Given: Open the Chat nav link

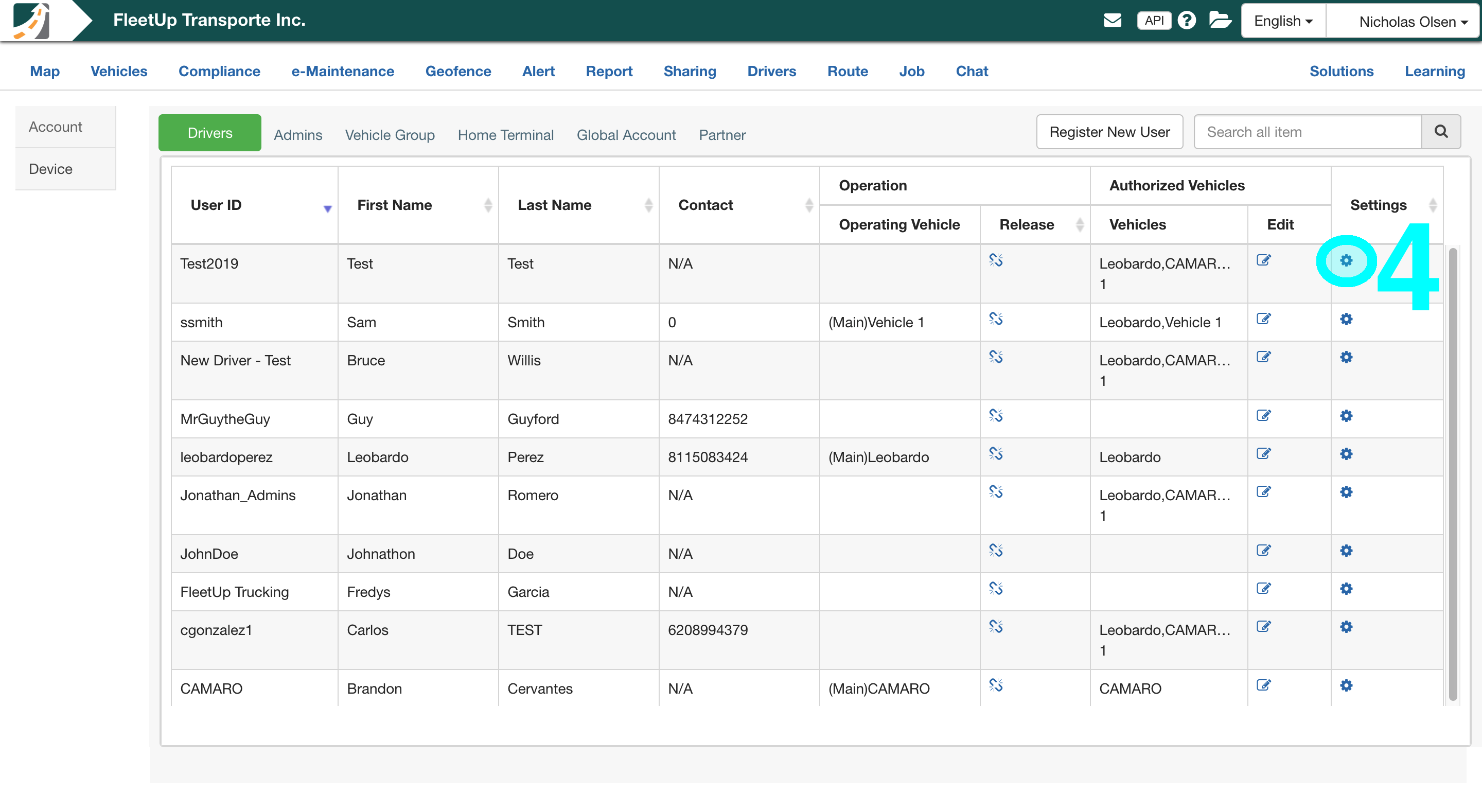Looking at the screenshot, I should [972, 72].
